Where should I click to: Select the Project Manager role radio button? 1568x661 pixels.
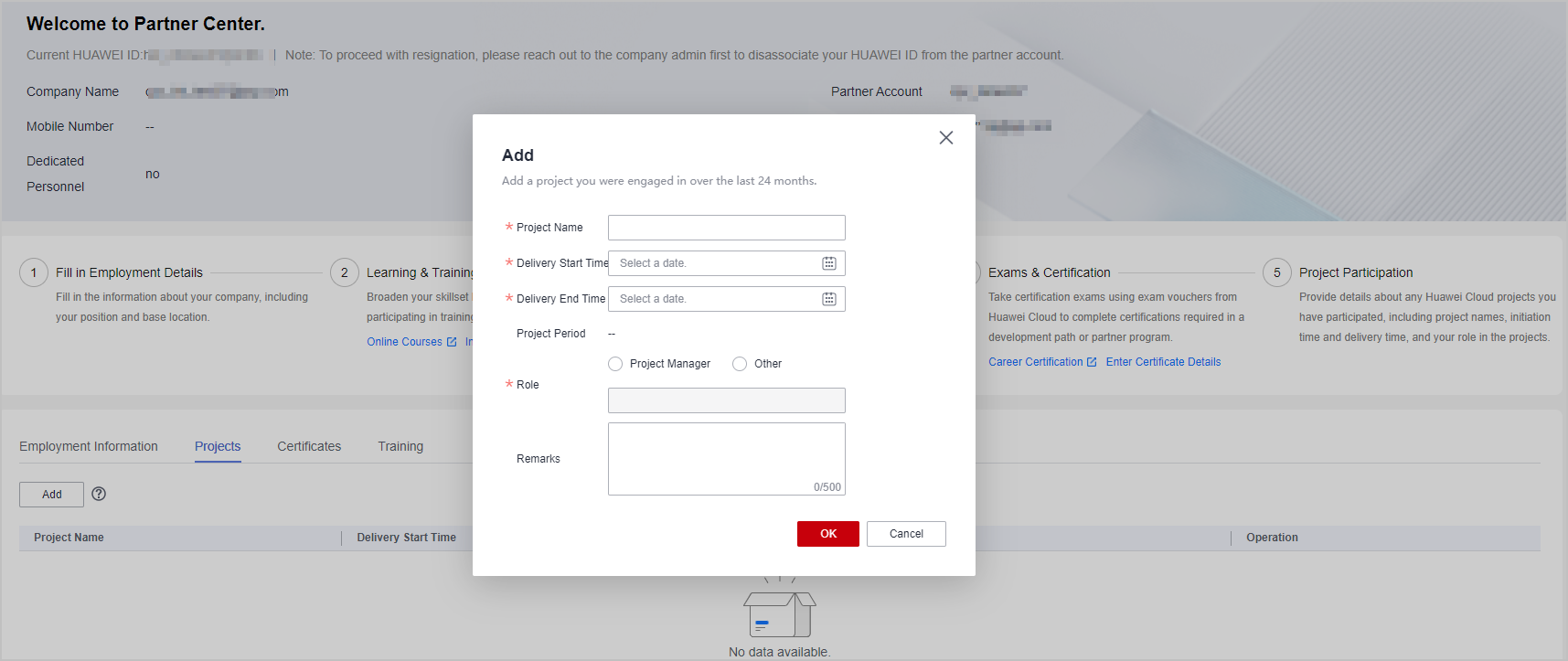click(615, 364)
